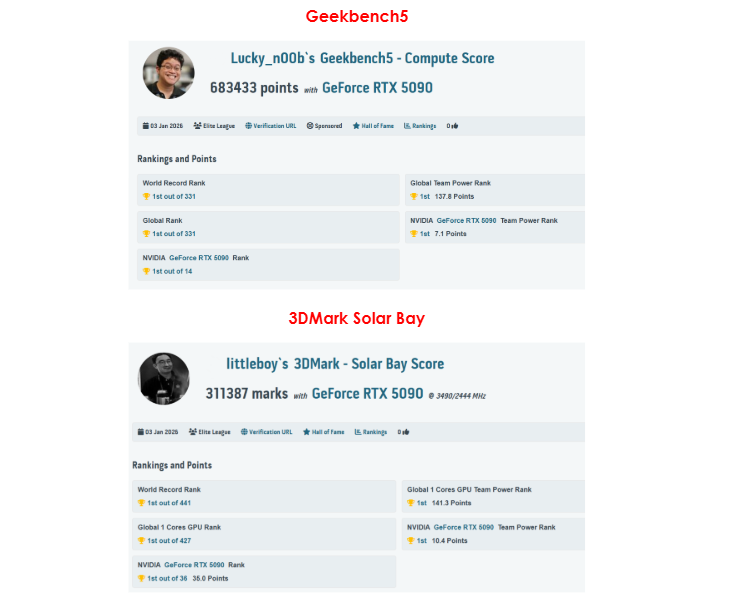Click GeForce RTX 5090 in the Geekbench5 score heading
The width and height of the screenshot is (740, 604).
pos(377,88)
